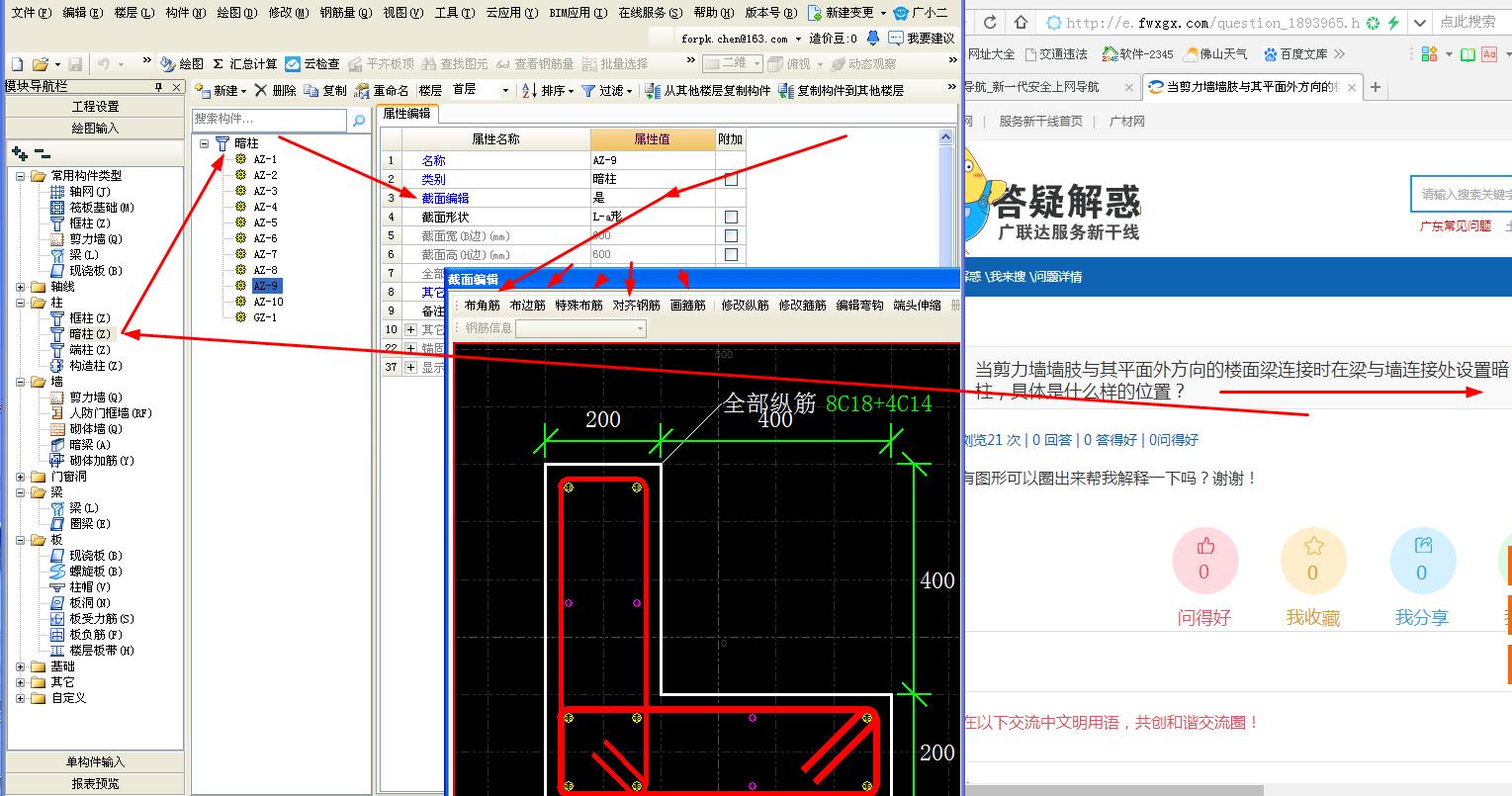The image size is (1512, 796).
Task: Click the 工程设置 navigation button
Action: click(x=95, y=106)
